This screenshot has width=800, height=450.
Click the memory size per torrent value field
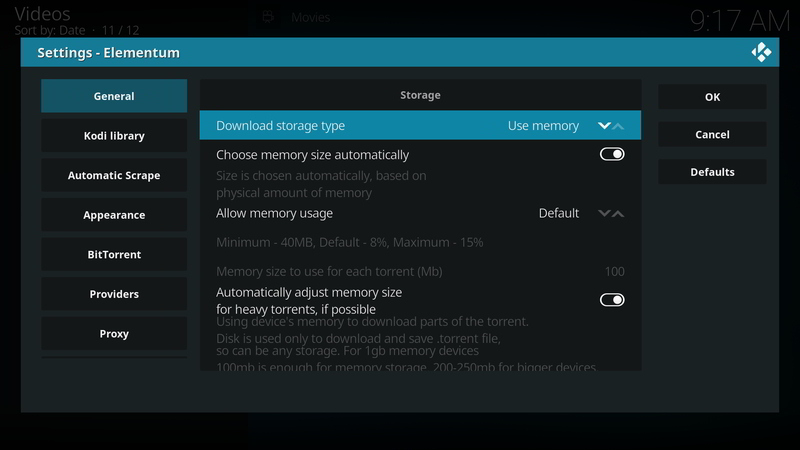pos(613,272)
